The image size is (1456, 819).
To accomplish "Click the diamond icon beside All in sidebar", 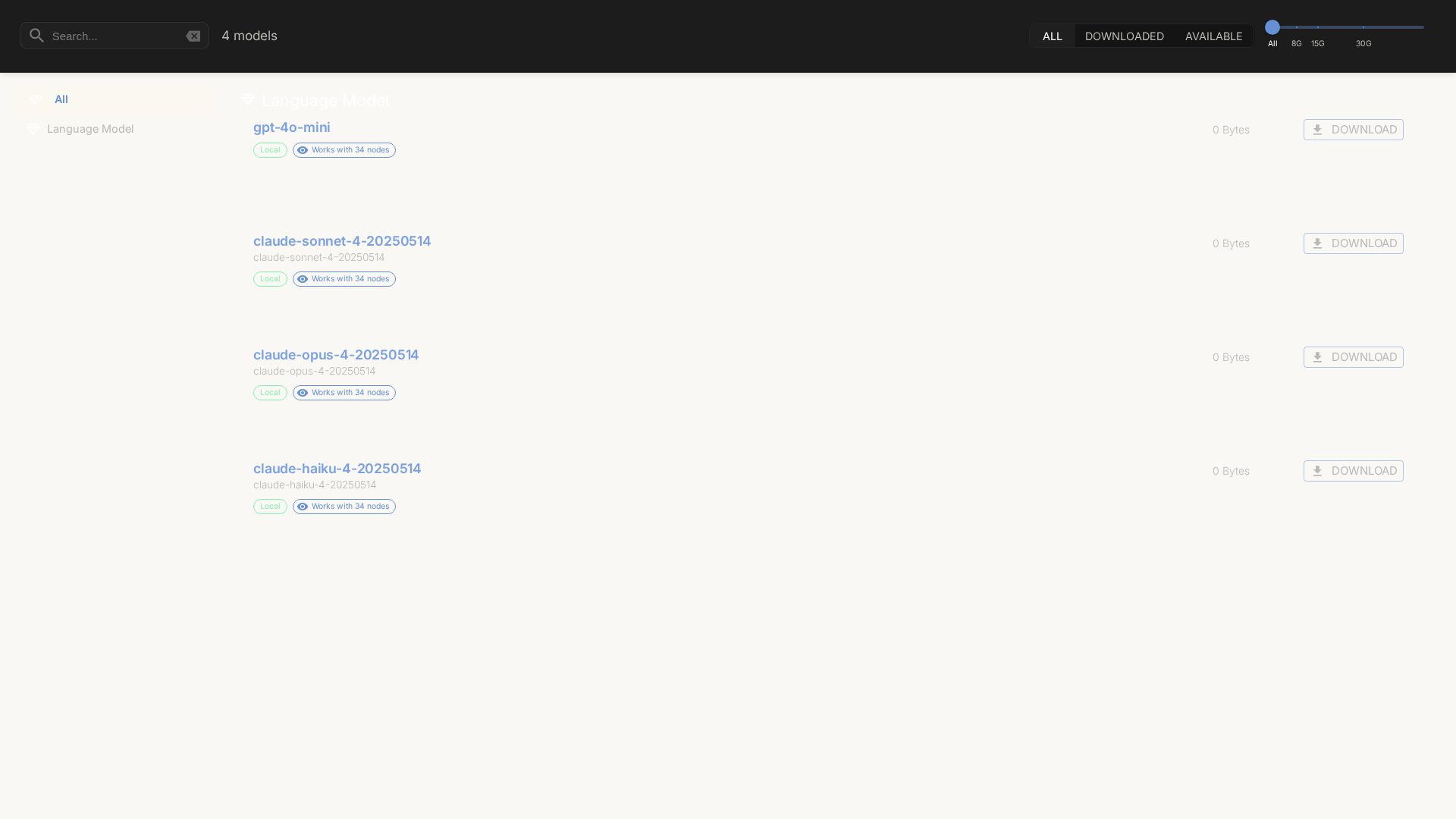I will (x=35, y=99).
